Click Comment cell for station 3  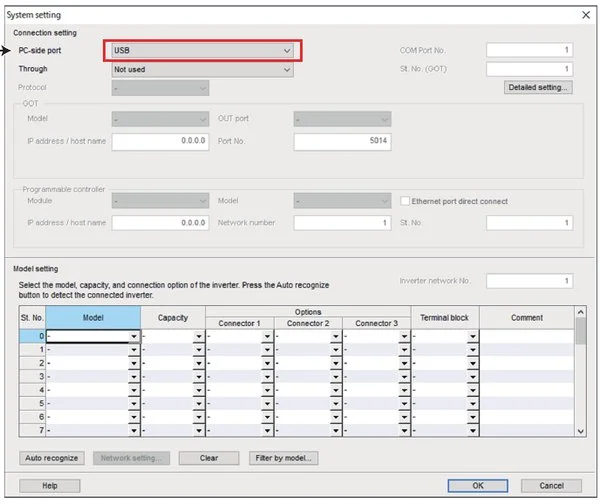click(527, 377)
